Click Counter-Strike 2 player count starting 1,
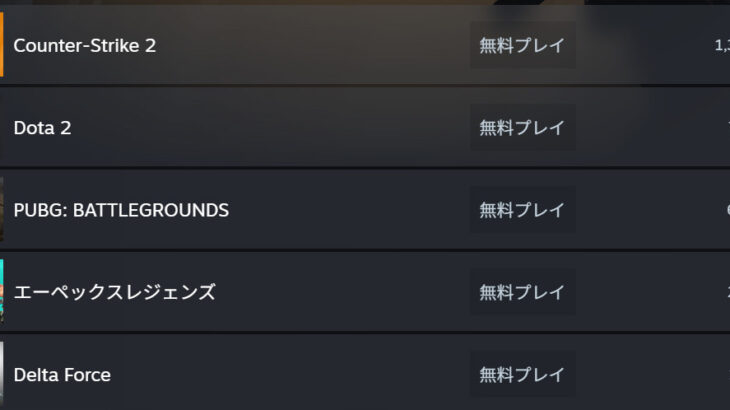The image size is (730, 410). (722, 46)
